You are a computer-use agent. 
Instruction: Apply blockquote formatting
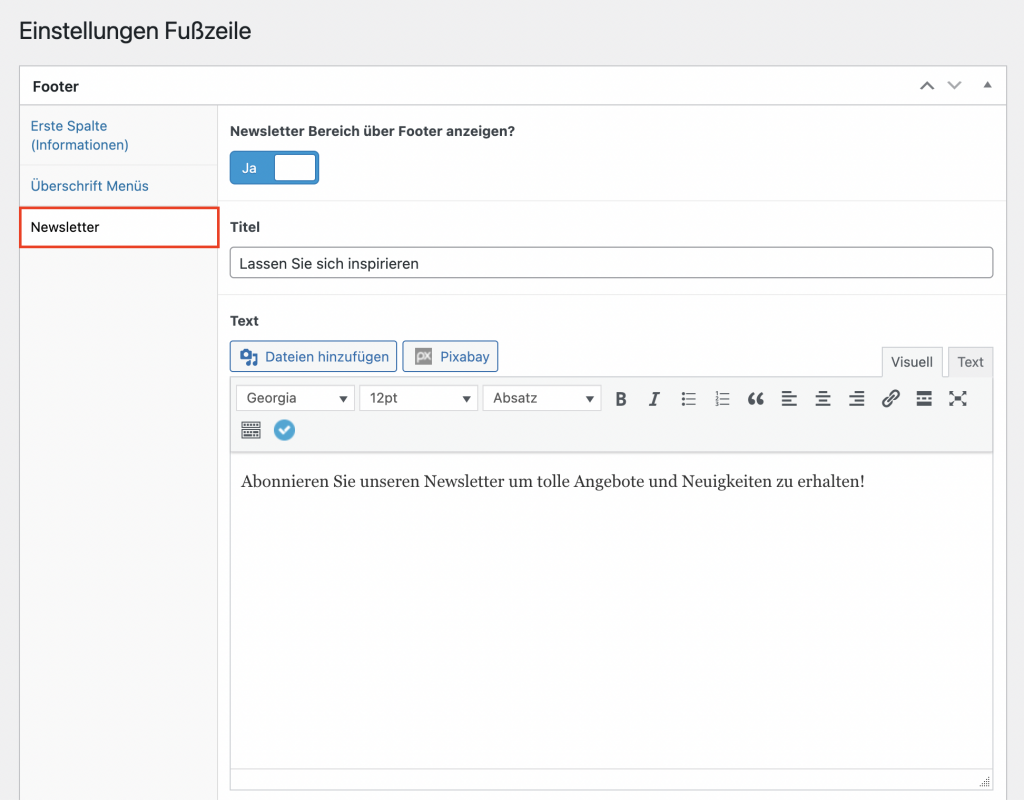(755, 399)
